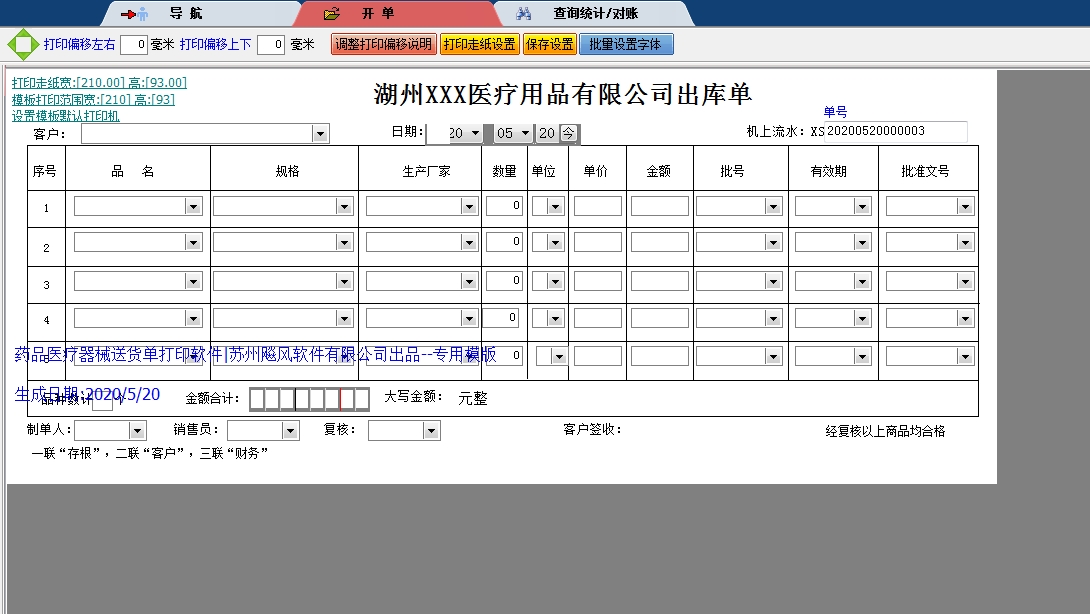1090x614 pixels.
Task: Click the open folder icon on 开单 tab
Action: tap(332, 14)
